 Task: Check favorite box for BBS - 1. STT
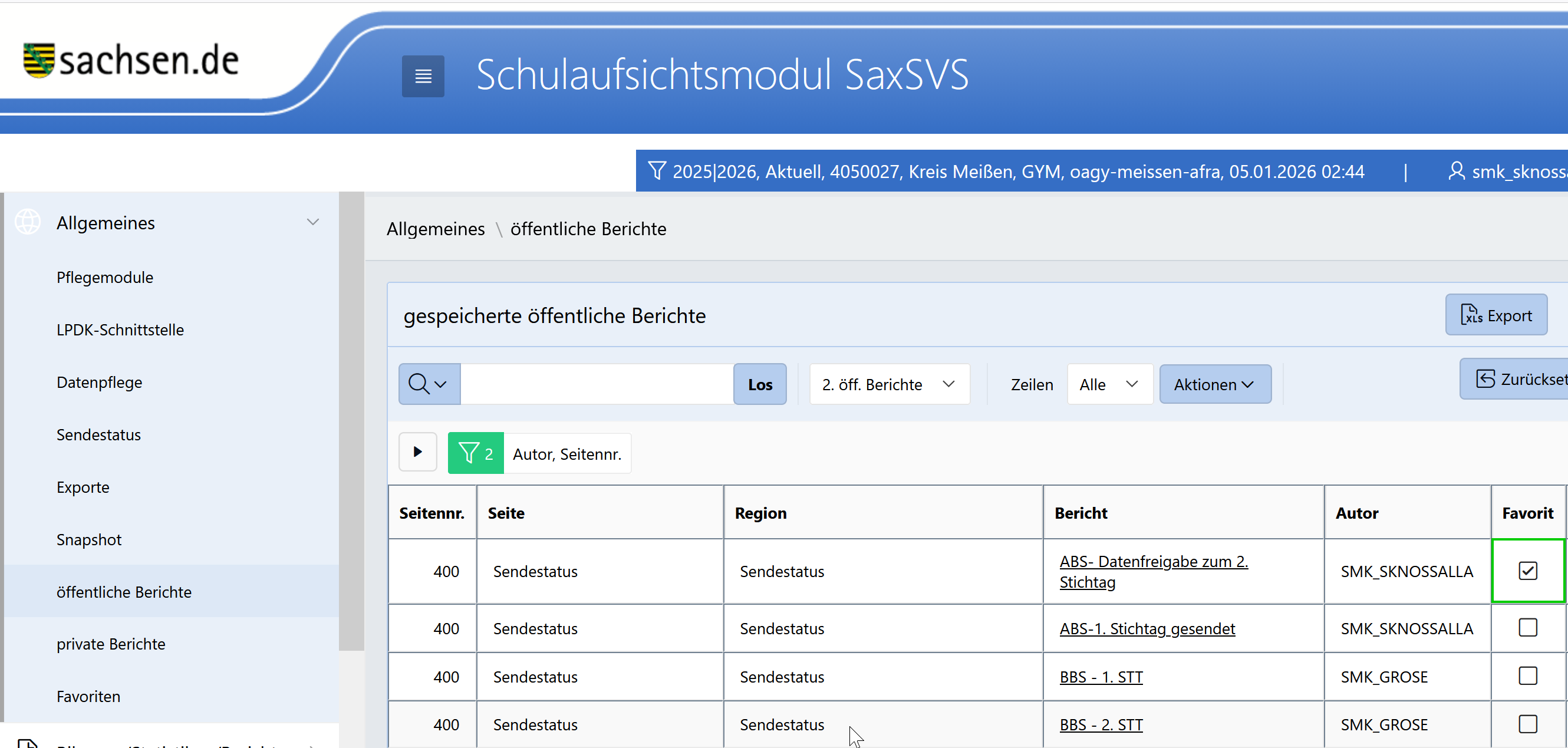click(1527, 676)
